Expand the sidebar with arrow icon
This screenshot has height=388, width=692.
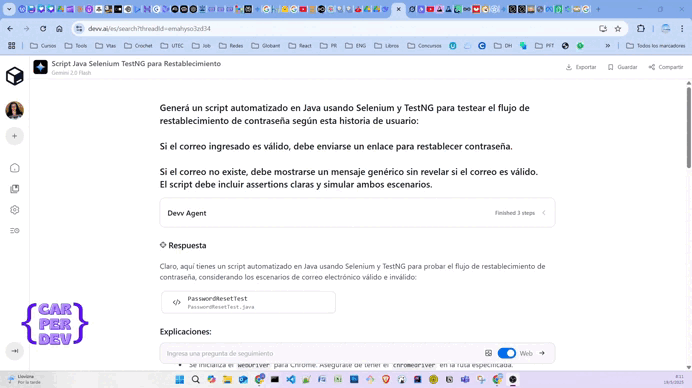[15, 351]
